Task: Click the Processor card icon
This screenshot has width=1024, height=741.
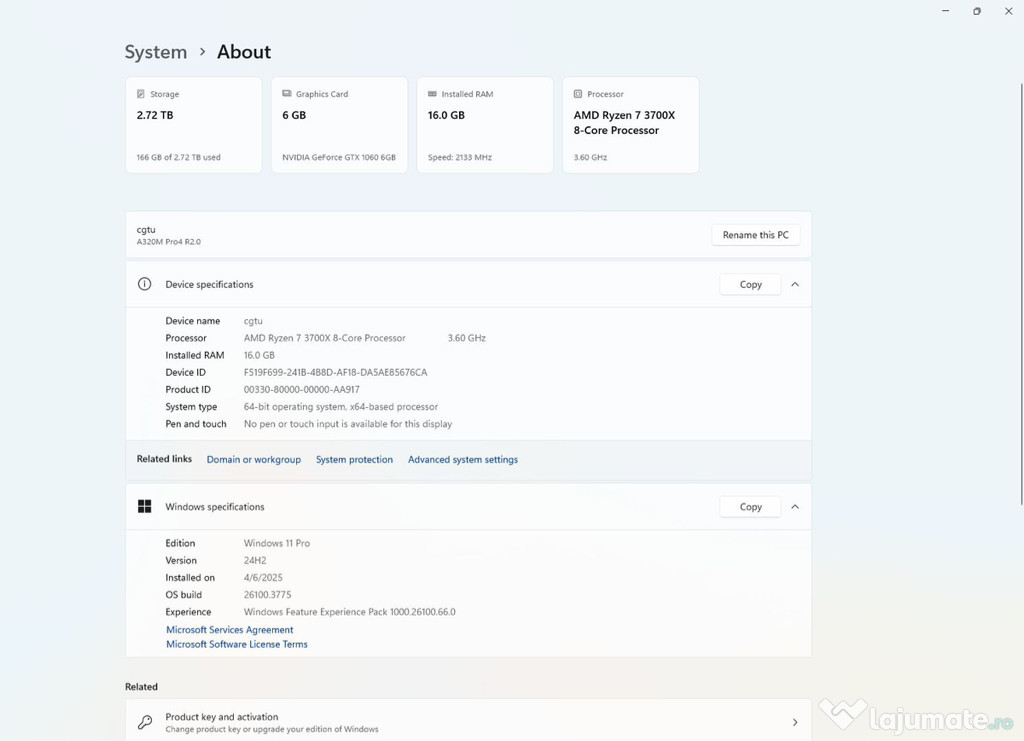Action: coord(578,94)
